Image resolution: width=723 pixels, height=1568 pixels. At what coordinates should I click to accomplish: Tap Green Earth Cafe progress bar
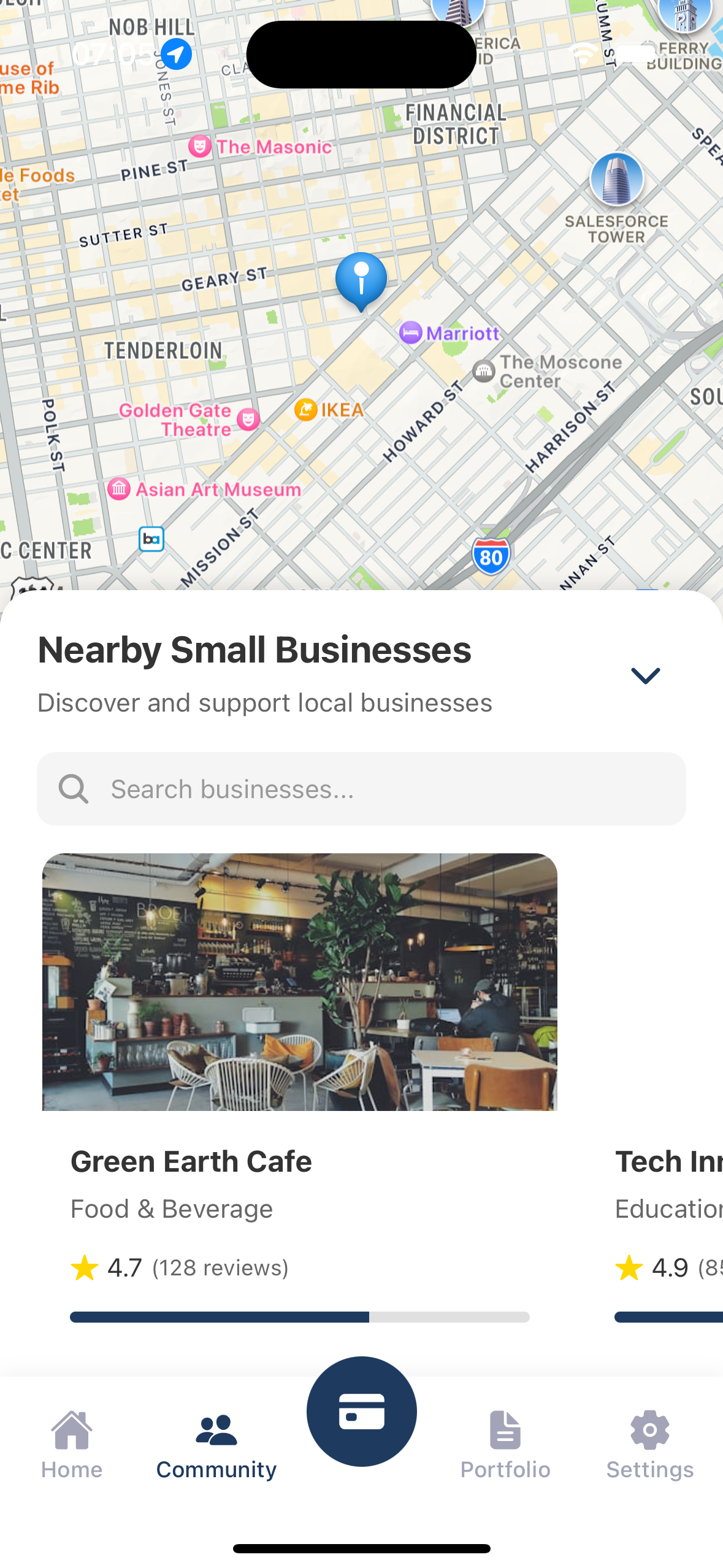[x=300, y=1316]
